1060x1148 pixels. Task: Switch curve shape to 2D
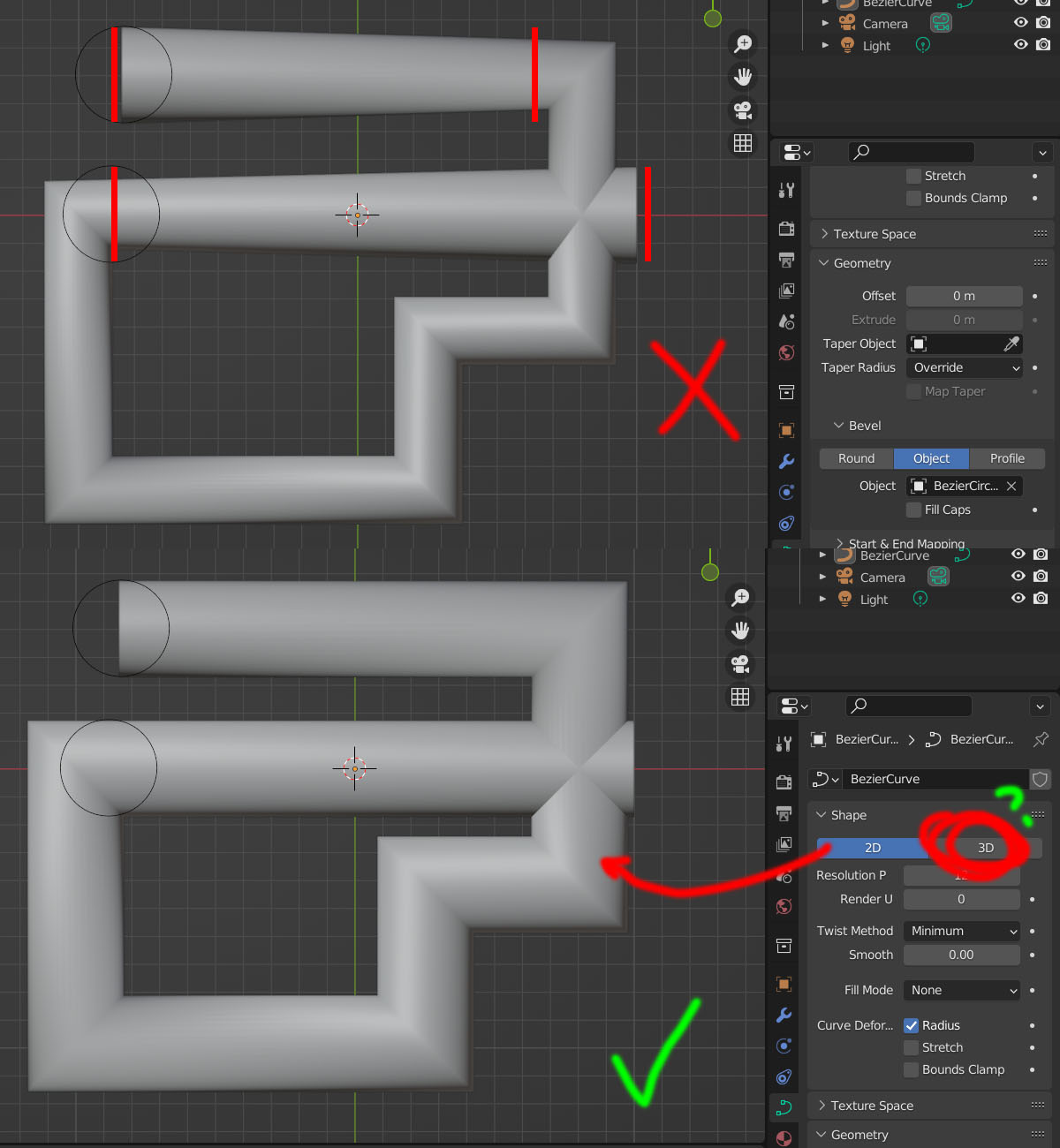[x=873, y=848]
